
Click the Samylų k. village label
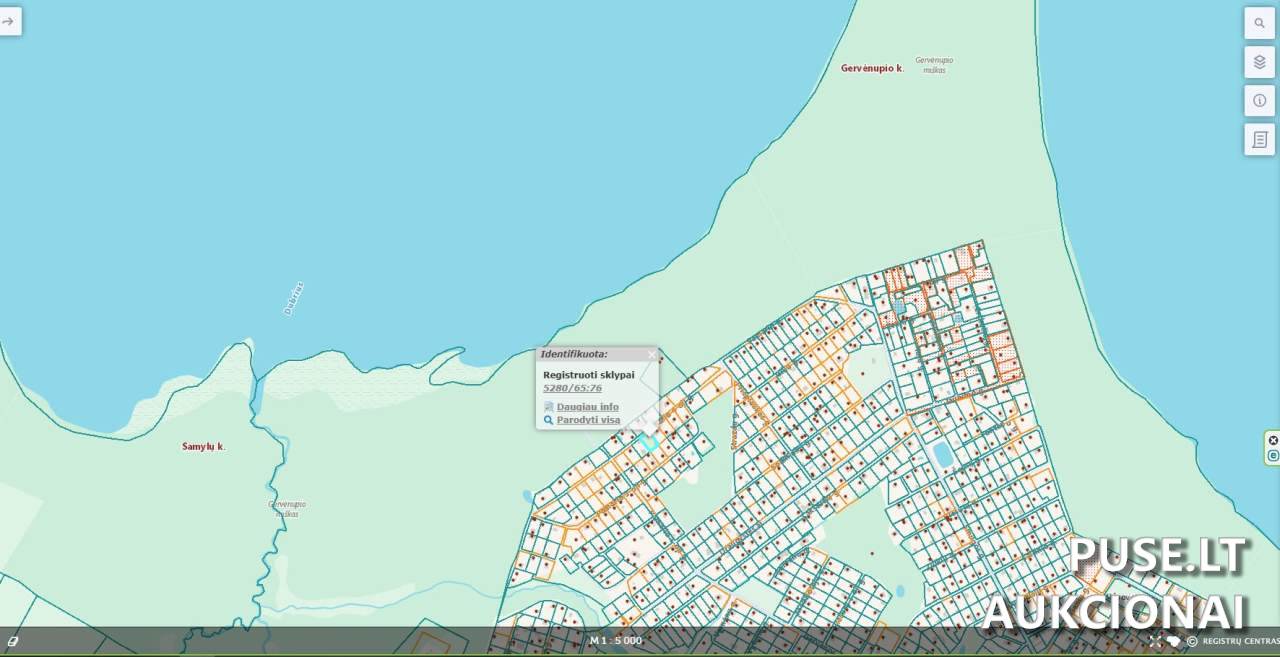pos(203,446)
